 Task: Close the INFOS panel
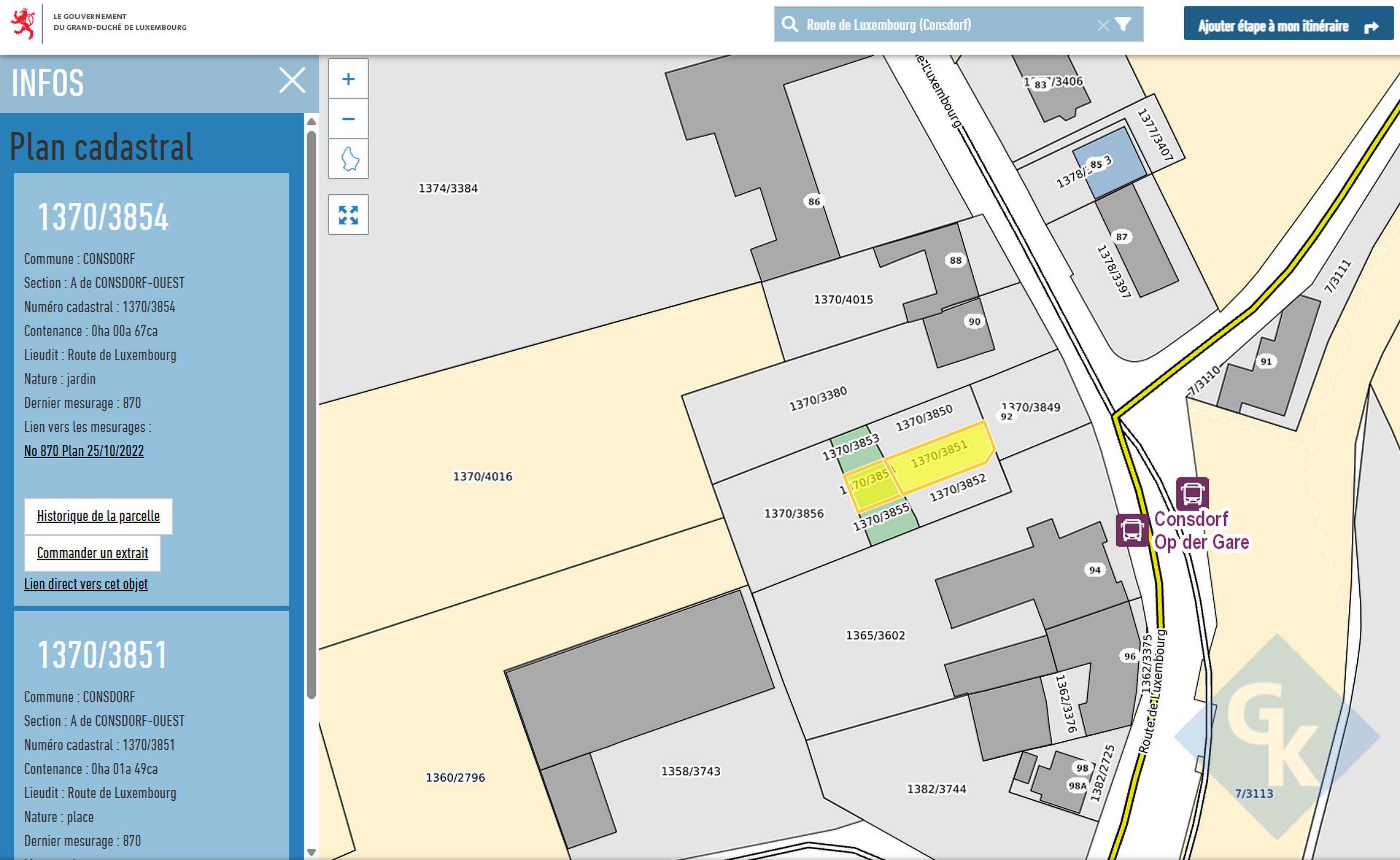click(292, 80)
